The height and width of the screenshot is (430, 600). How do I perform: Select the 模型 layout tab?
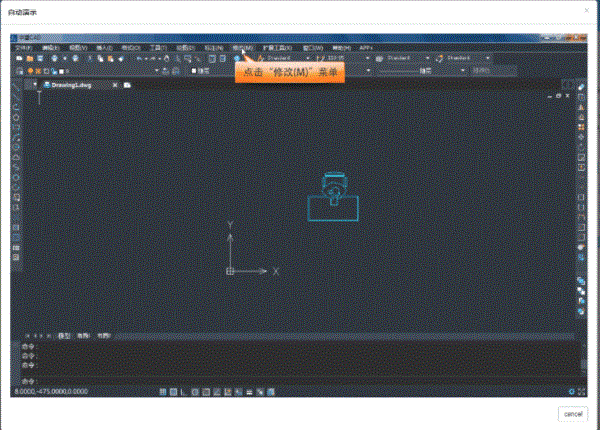pos(64,336)
